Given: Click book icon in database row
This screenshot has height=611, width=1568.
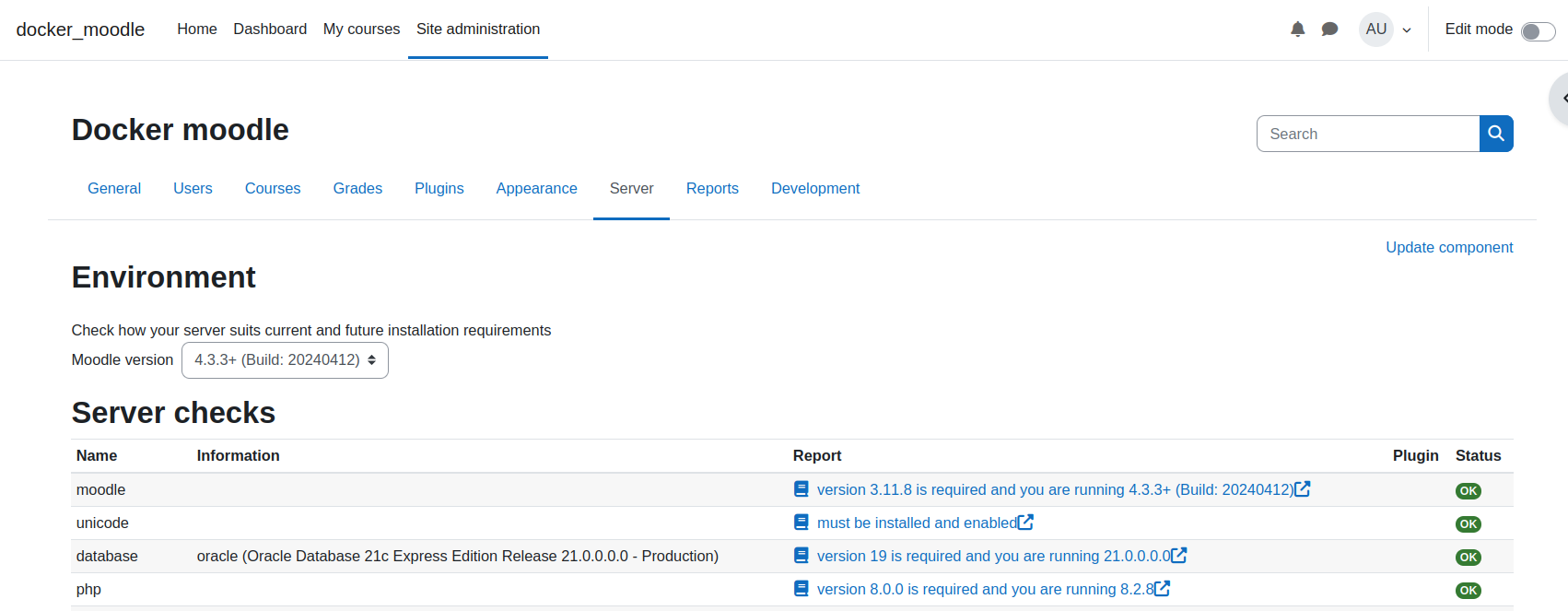Looking at the screenshot, I should pyautogui.click(x=802, y=556).
